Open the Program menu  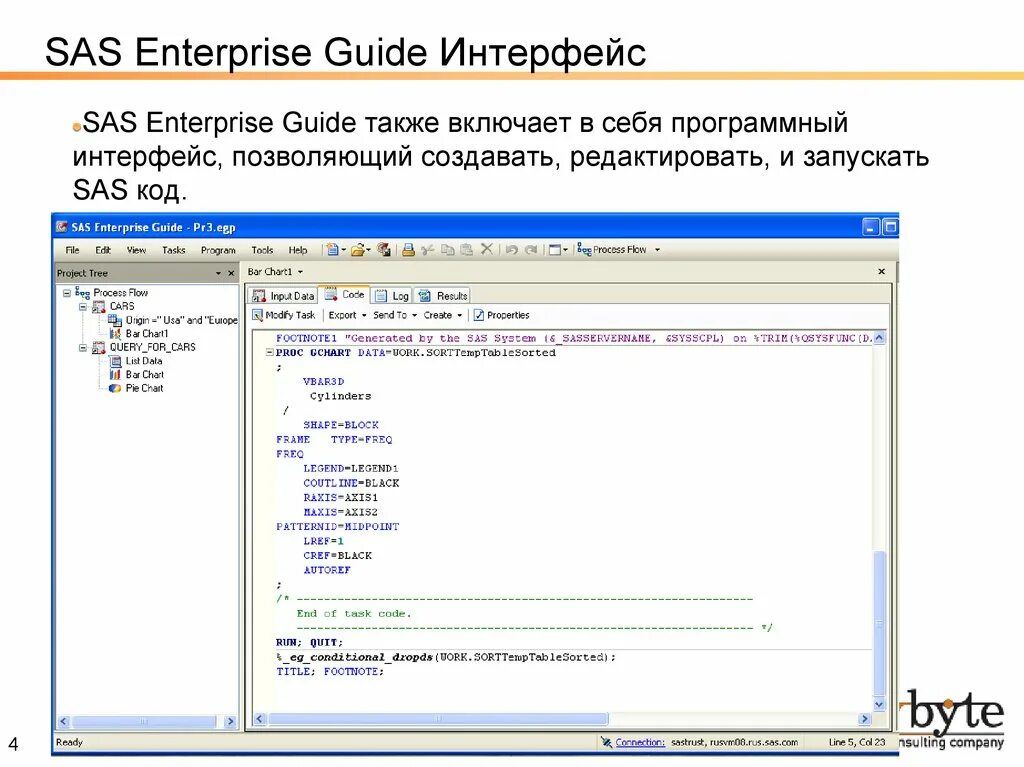(218, 250)
